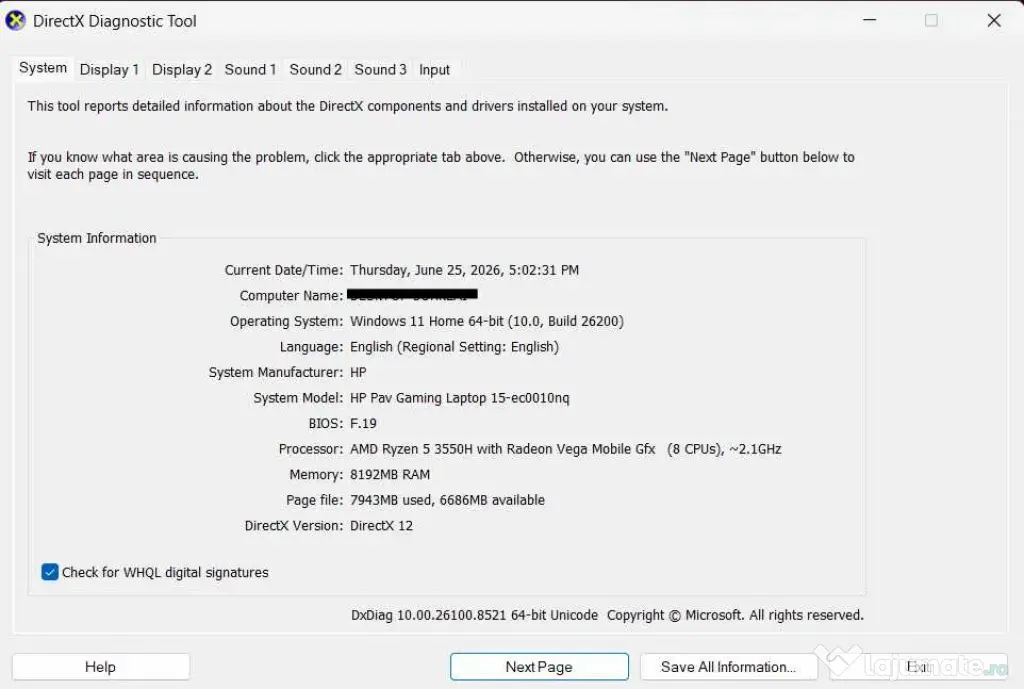Click the DxDiag 10.00.26100.8521 version text

(x=474, y=615)
